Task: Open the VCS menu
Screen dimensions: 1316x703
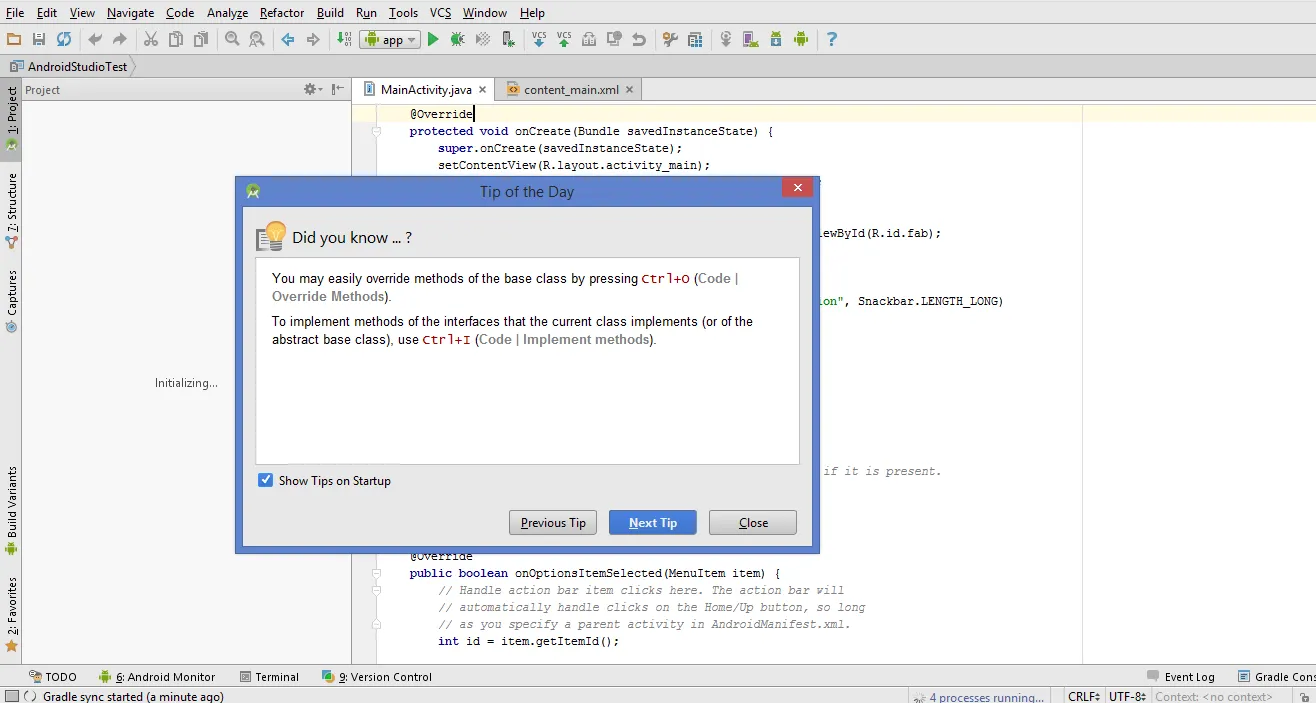Action: 441,13
